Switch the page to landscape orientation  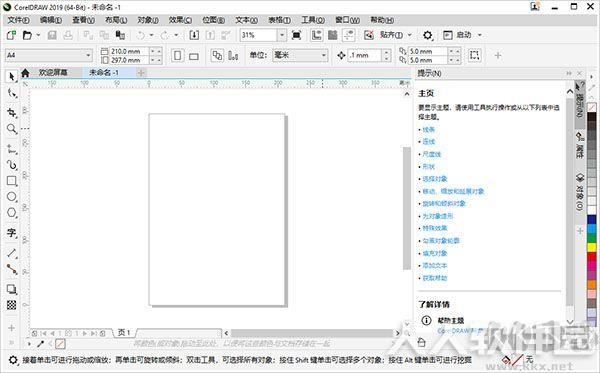pyautogui.click(x=194, y=55)
